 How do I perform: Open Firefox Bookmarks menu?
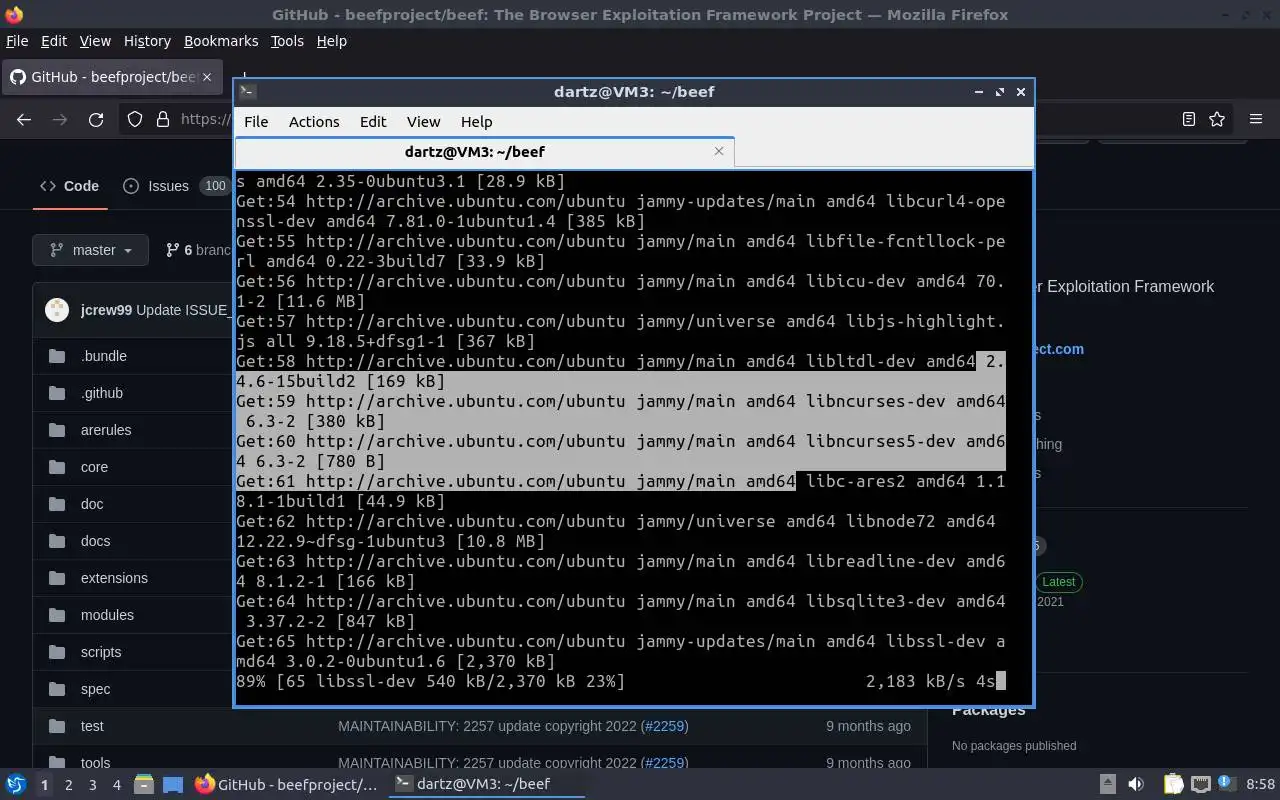(221, 41)
